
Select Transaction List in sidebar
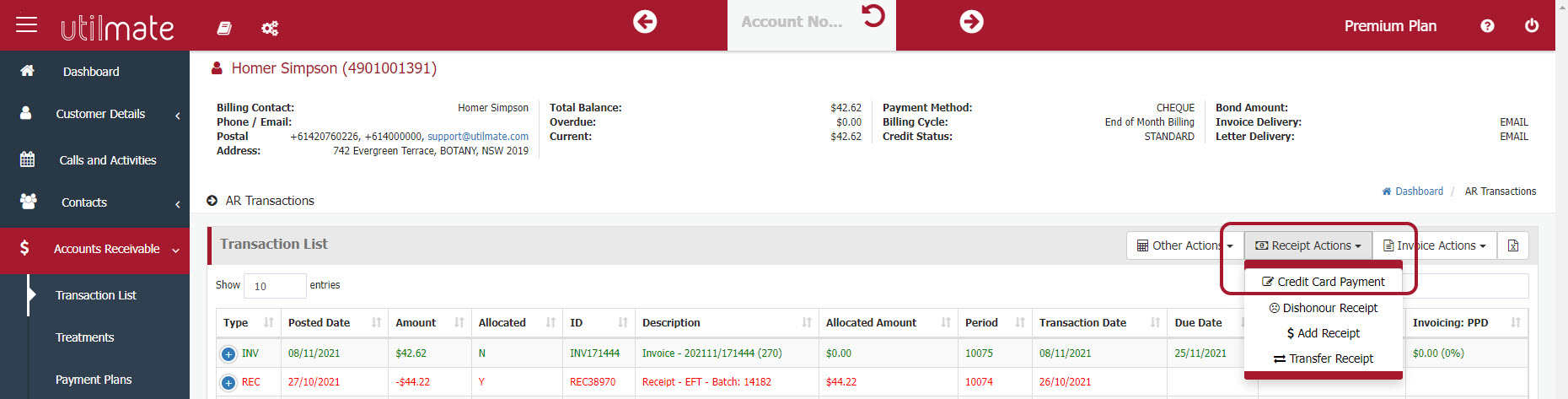click(x=95, y=295)
